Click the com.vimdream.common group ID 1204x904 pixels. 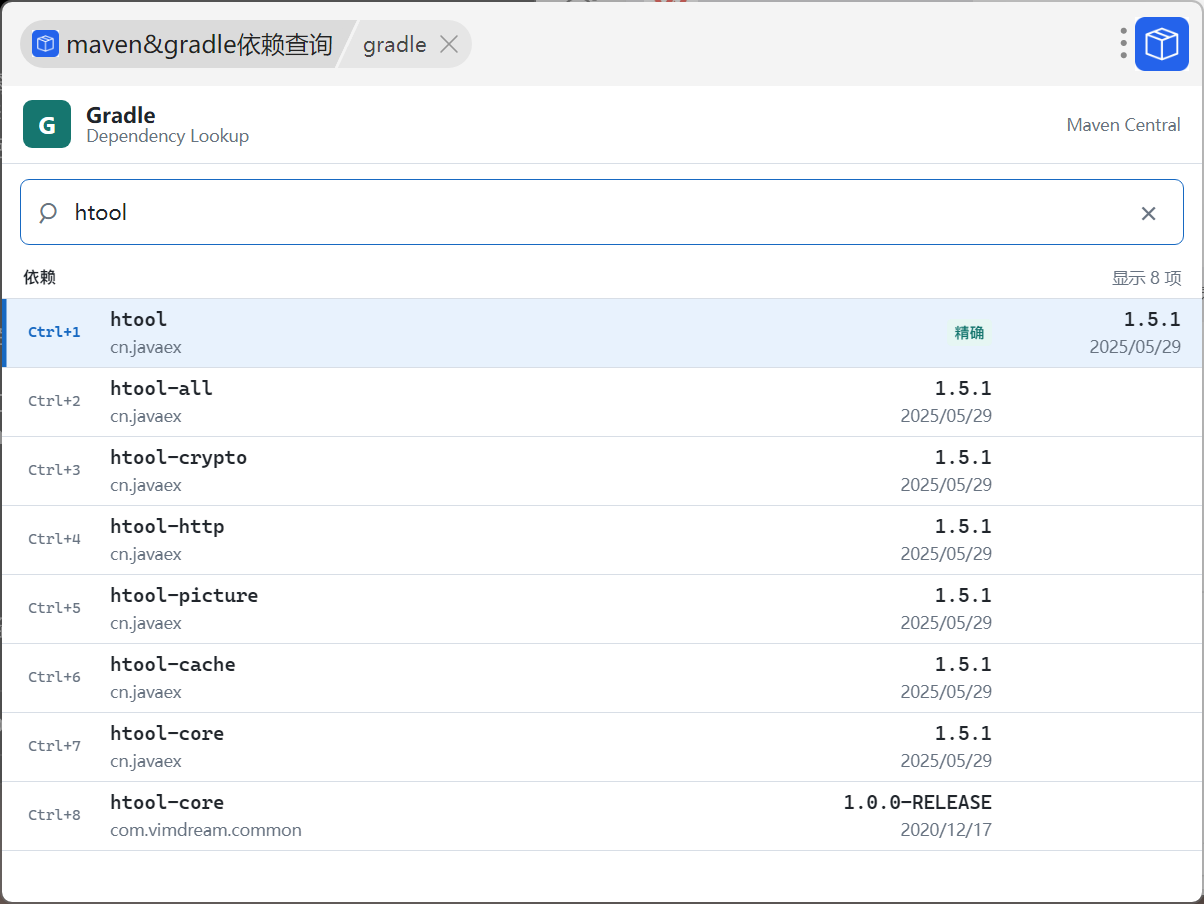pos(206,830)
